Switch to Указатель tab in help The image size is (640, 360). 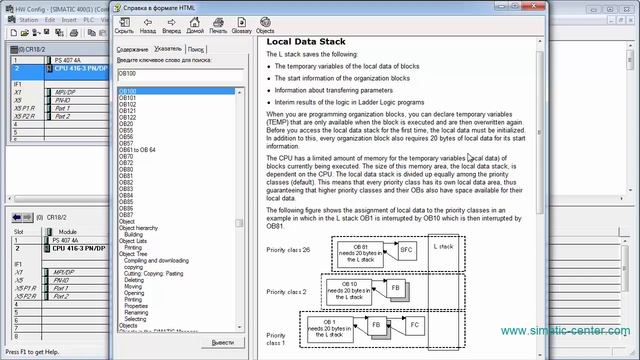click(168, 49)
